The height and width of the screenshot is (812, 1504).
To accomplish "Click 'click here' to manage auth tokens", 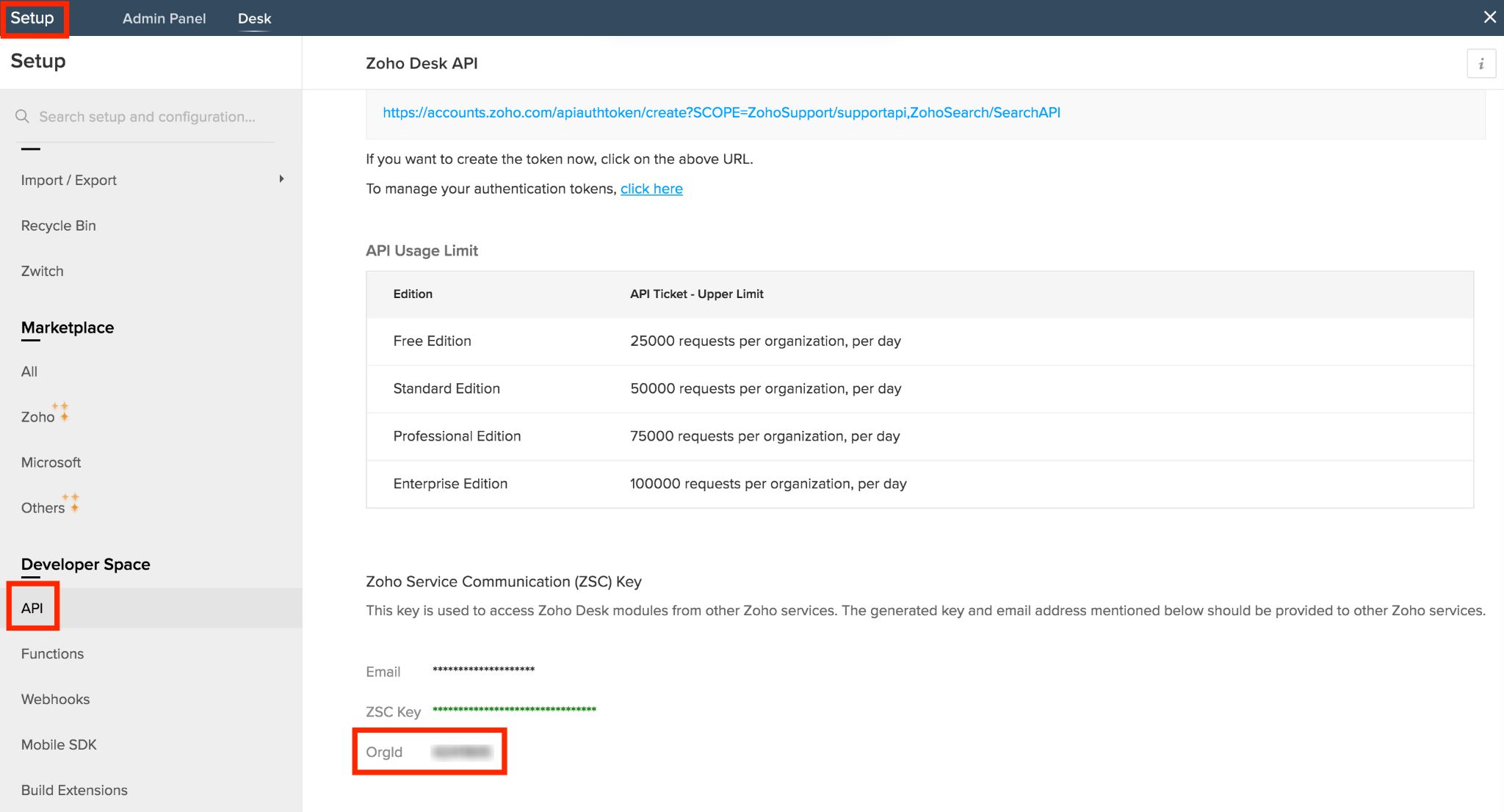I will (652, 188).
